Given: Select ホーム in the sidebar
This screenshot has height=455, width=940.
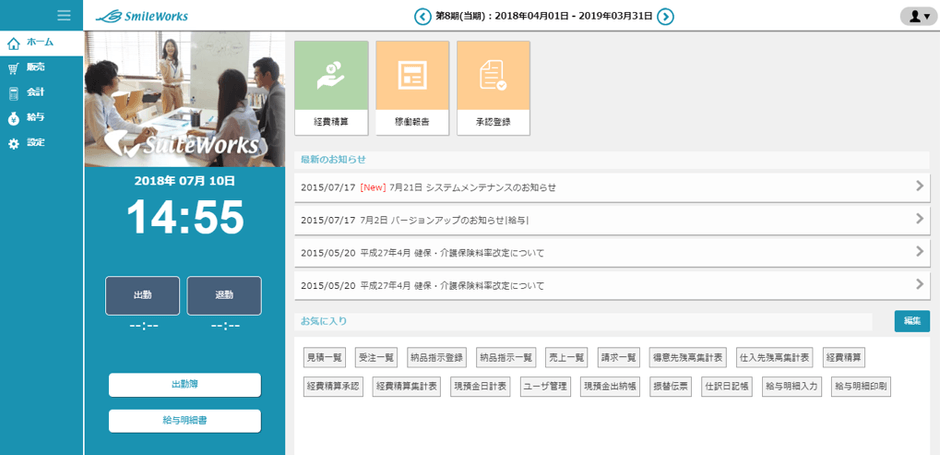Looking at the screenshot, I should [40, 42].
